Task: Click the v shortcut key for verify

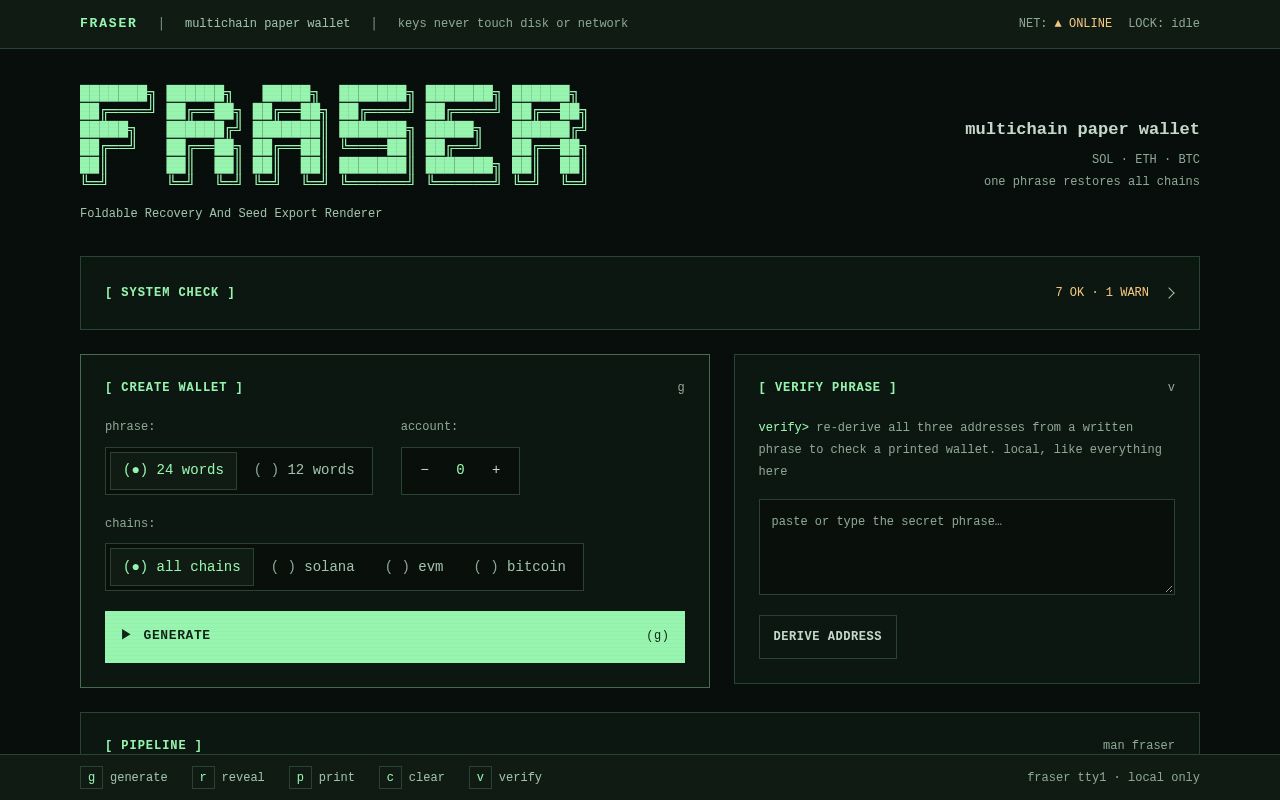Action: pyautogui.click(x=480, y=778)
